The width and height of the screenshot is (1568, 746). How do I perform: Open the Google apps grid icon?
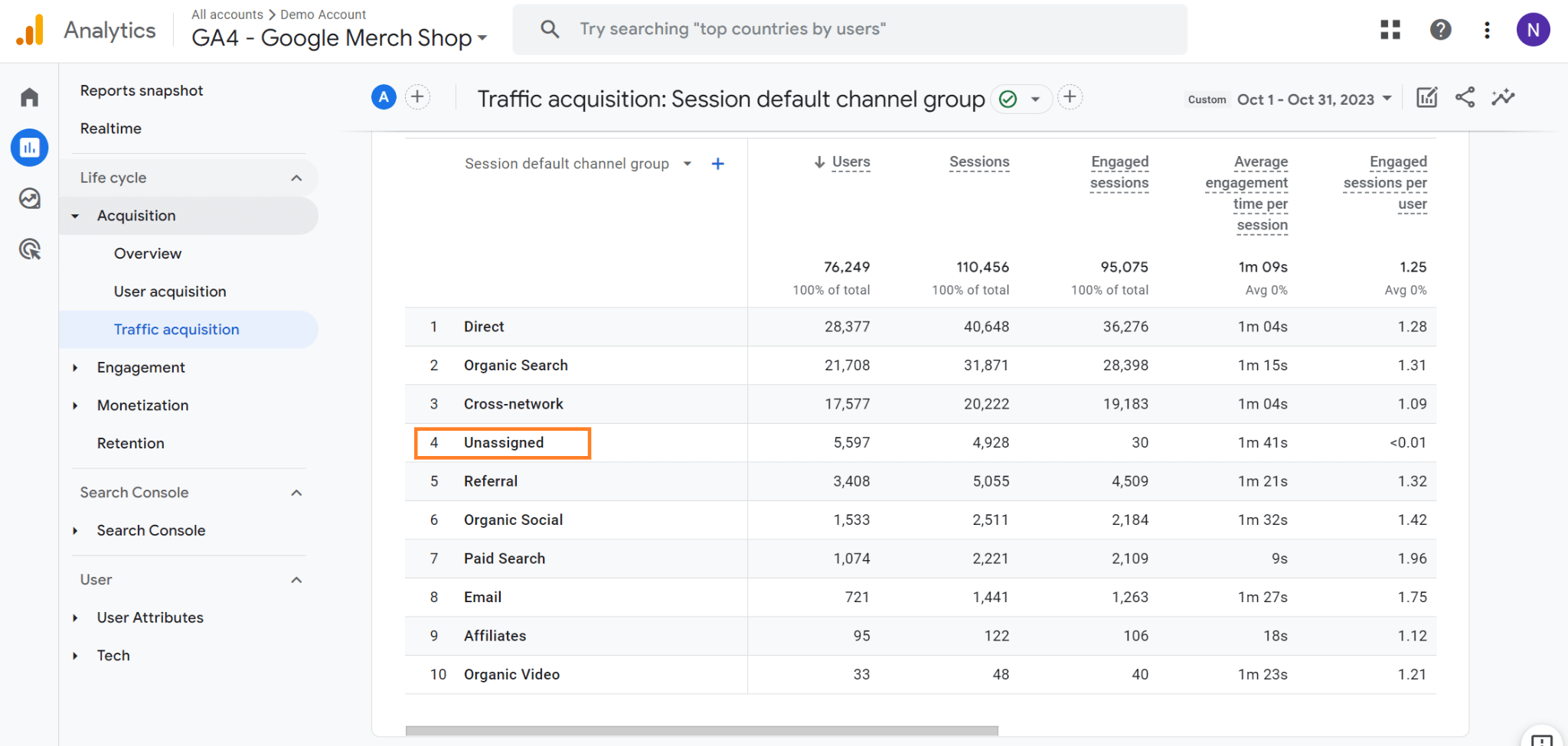(x=1390, y=30)
